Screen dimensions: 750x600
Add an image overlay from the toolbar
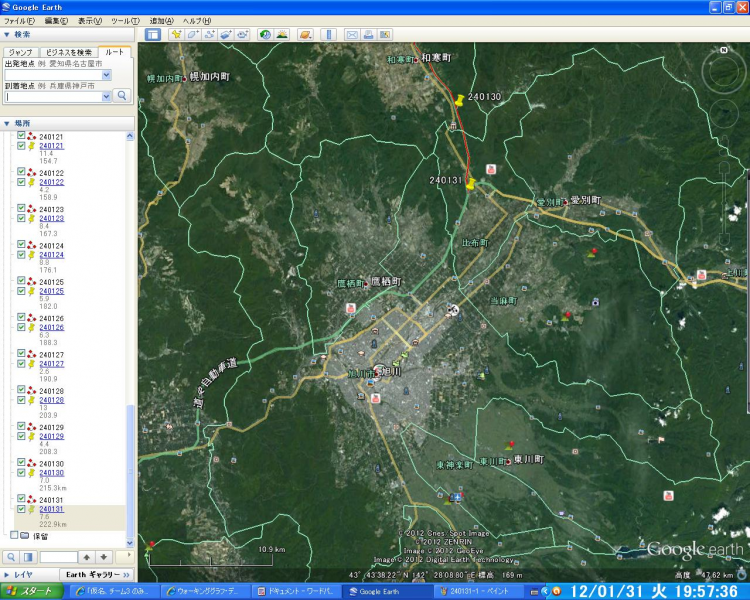tap(226, 34)
